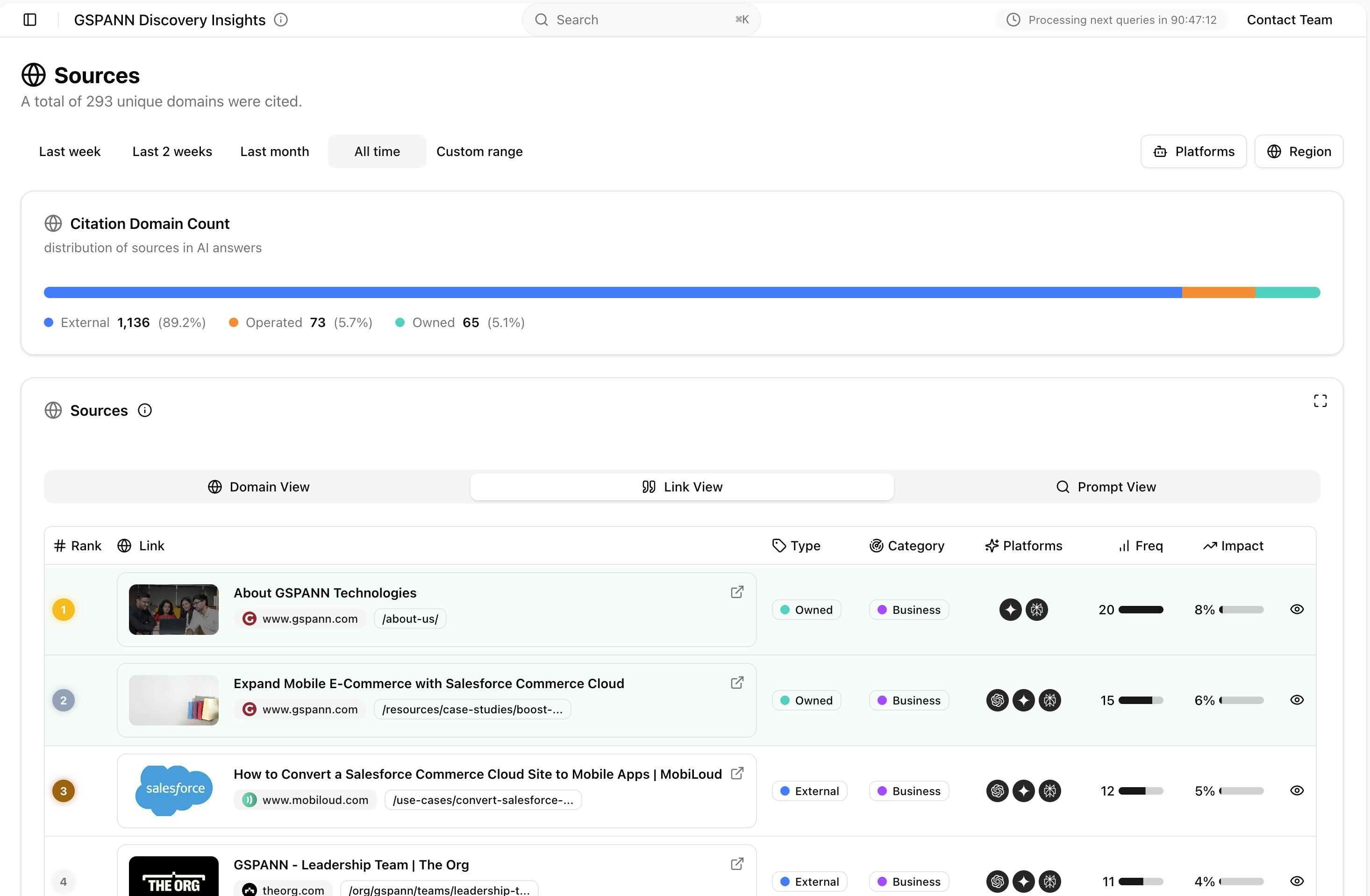The image size is (1370, 896).
Task: Toggle eye visibility for Expand Mobile E-Commerce row
Action: pyautogui.click(x=1297, y=700)
